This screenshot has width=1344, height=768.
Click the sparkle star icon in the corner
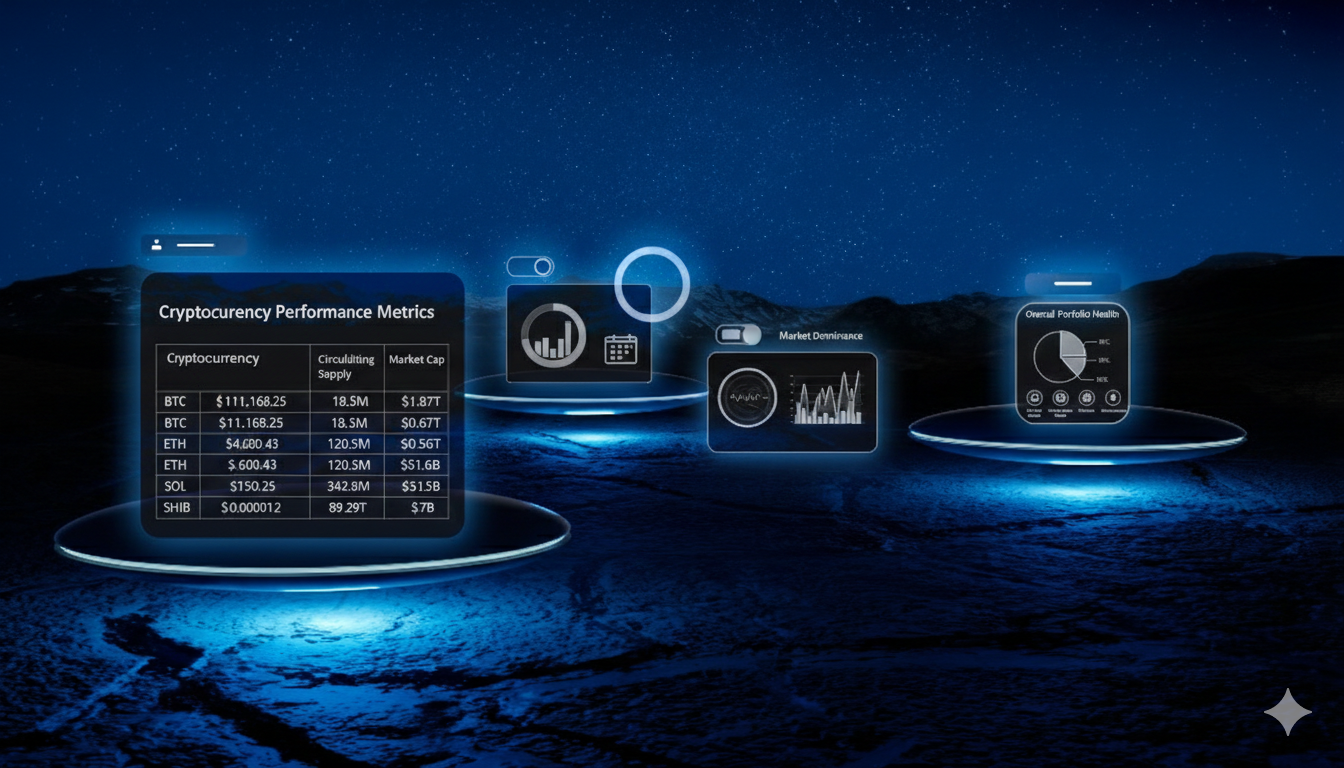coord(1287,712)
